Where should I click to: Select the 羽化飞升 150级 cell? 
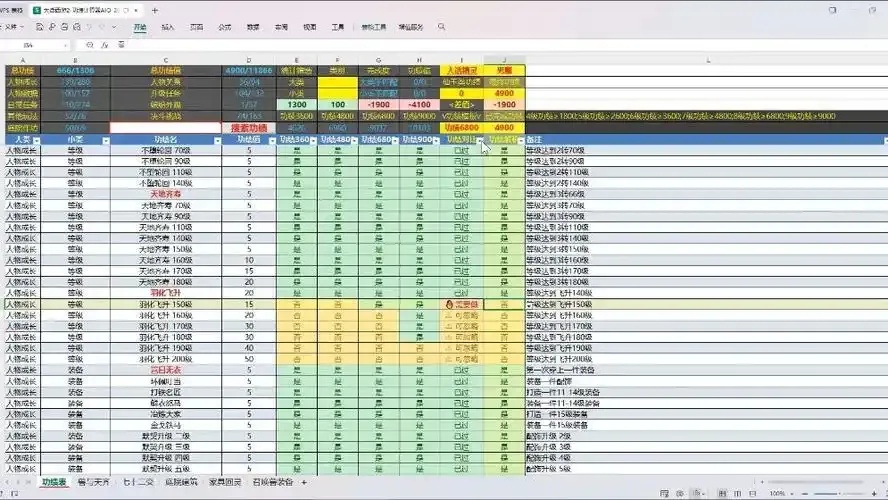(166, 305)
